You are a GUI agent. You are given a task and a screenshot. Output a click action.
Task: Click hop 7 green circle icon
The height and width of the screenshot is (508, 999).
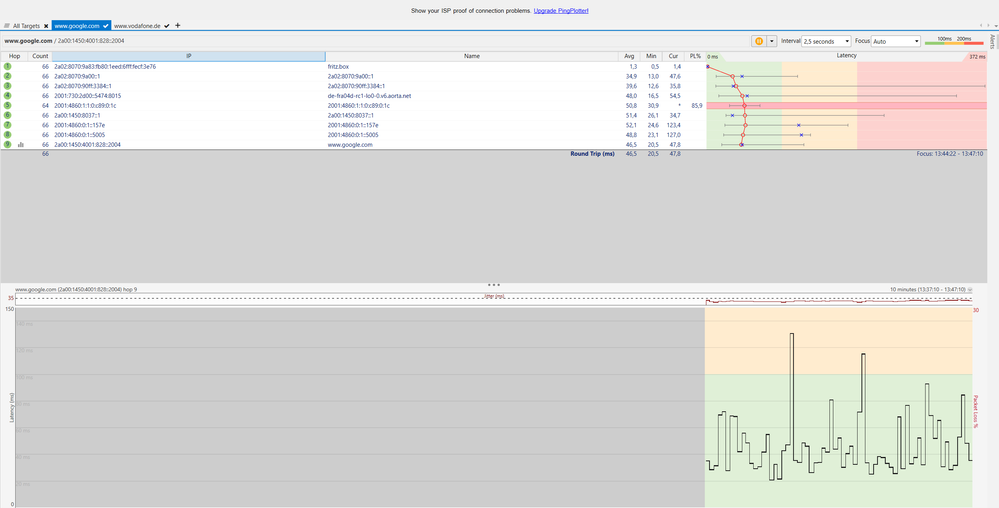(x=8, y=125)
